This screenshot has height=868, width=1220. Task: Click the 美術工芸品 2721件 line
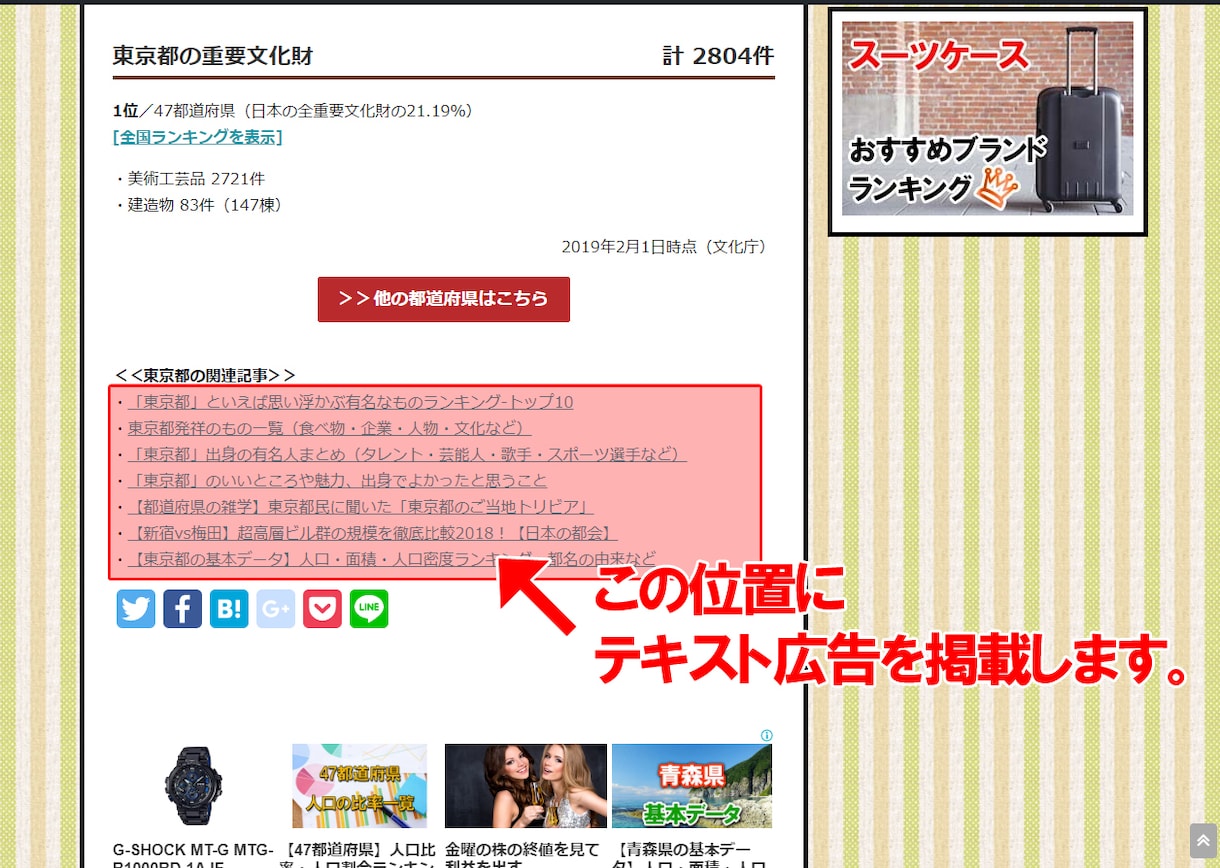coord(190,179)
